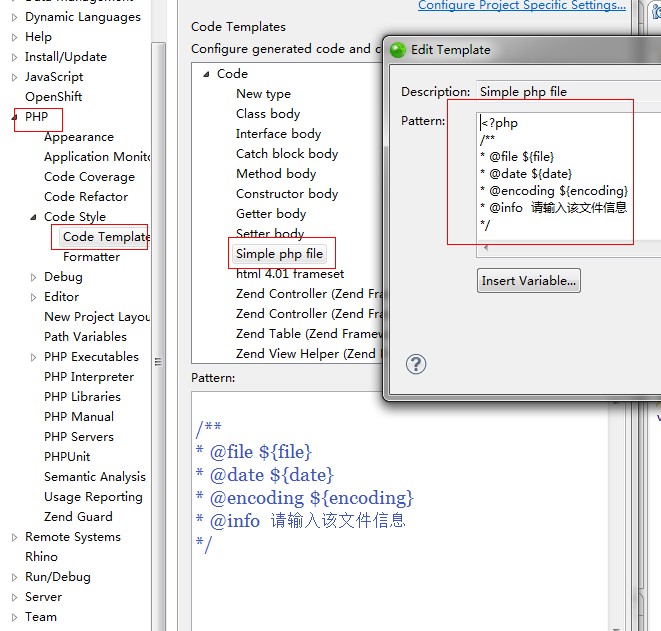Click the lower Pattern preview text area

[x=400, y=511]
